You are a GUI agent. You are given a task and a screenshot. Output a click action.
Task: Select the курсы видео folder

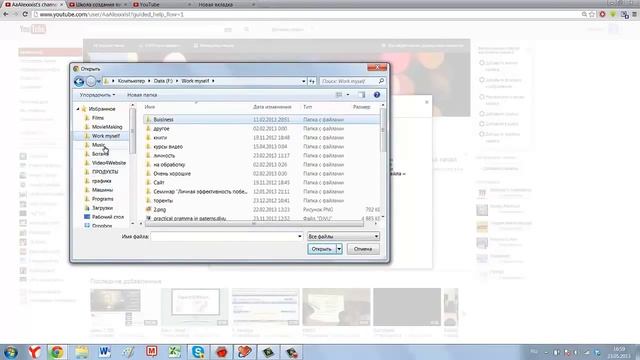[x=168, y=147]
